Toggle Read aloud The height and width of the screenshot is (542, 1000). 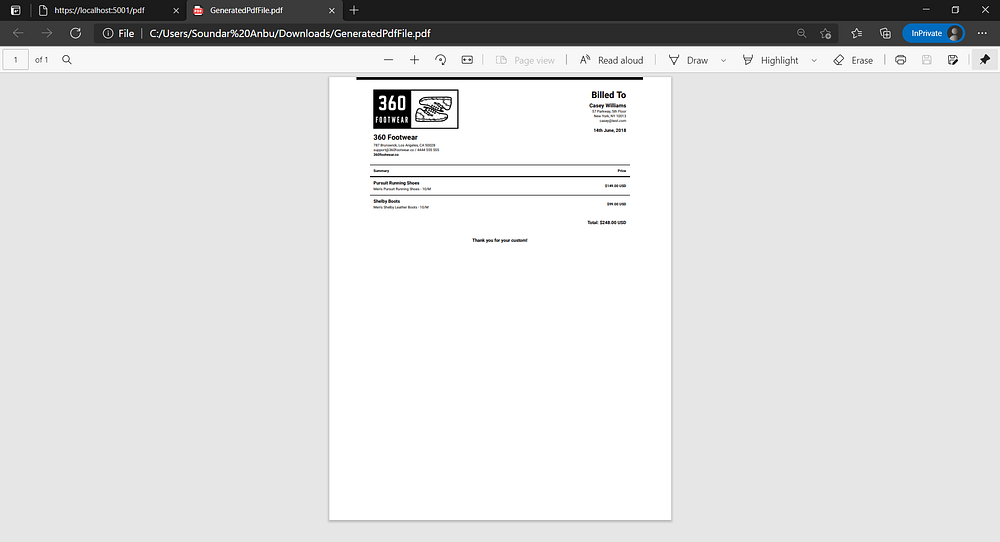point(610,60)
